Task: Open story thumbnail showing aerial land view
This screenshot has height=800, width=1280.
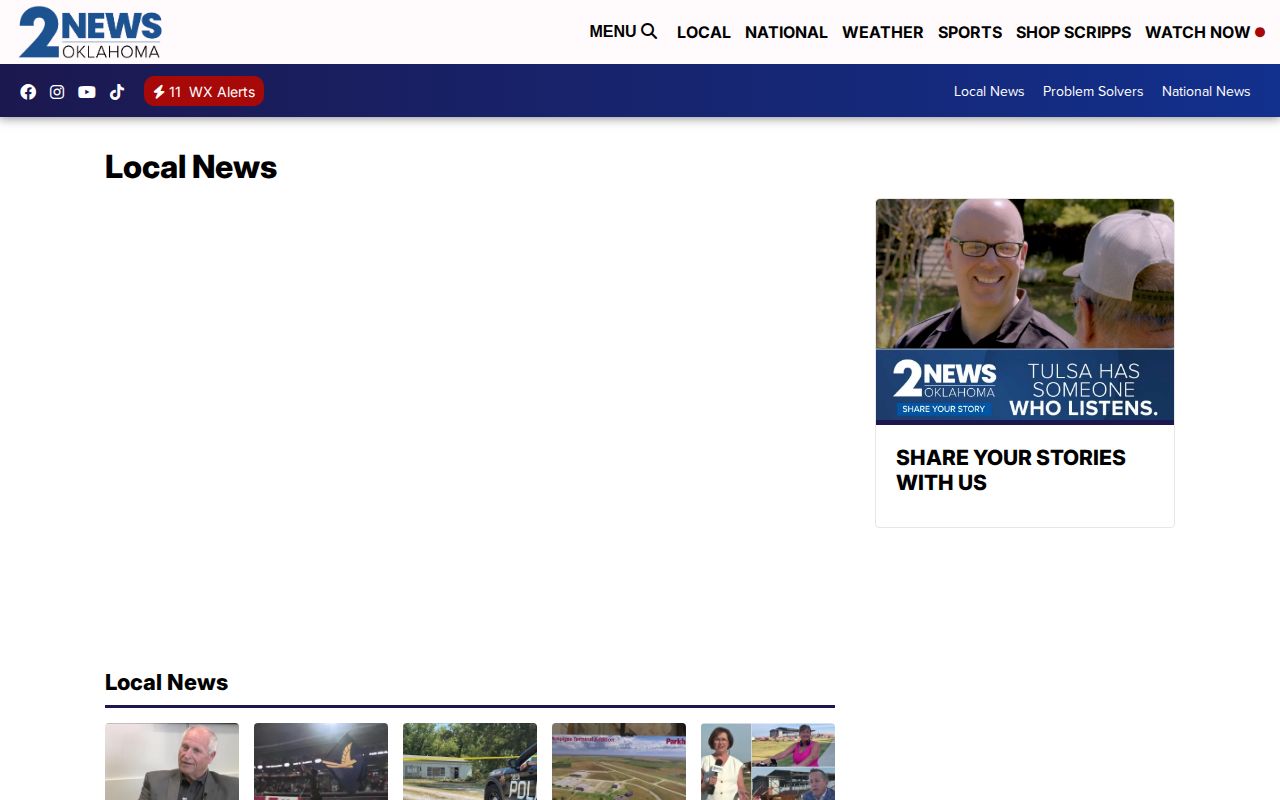Action: 619,762
